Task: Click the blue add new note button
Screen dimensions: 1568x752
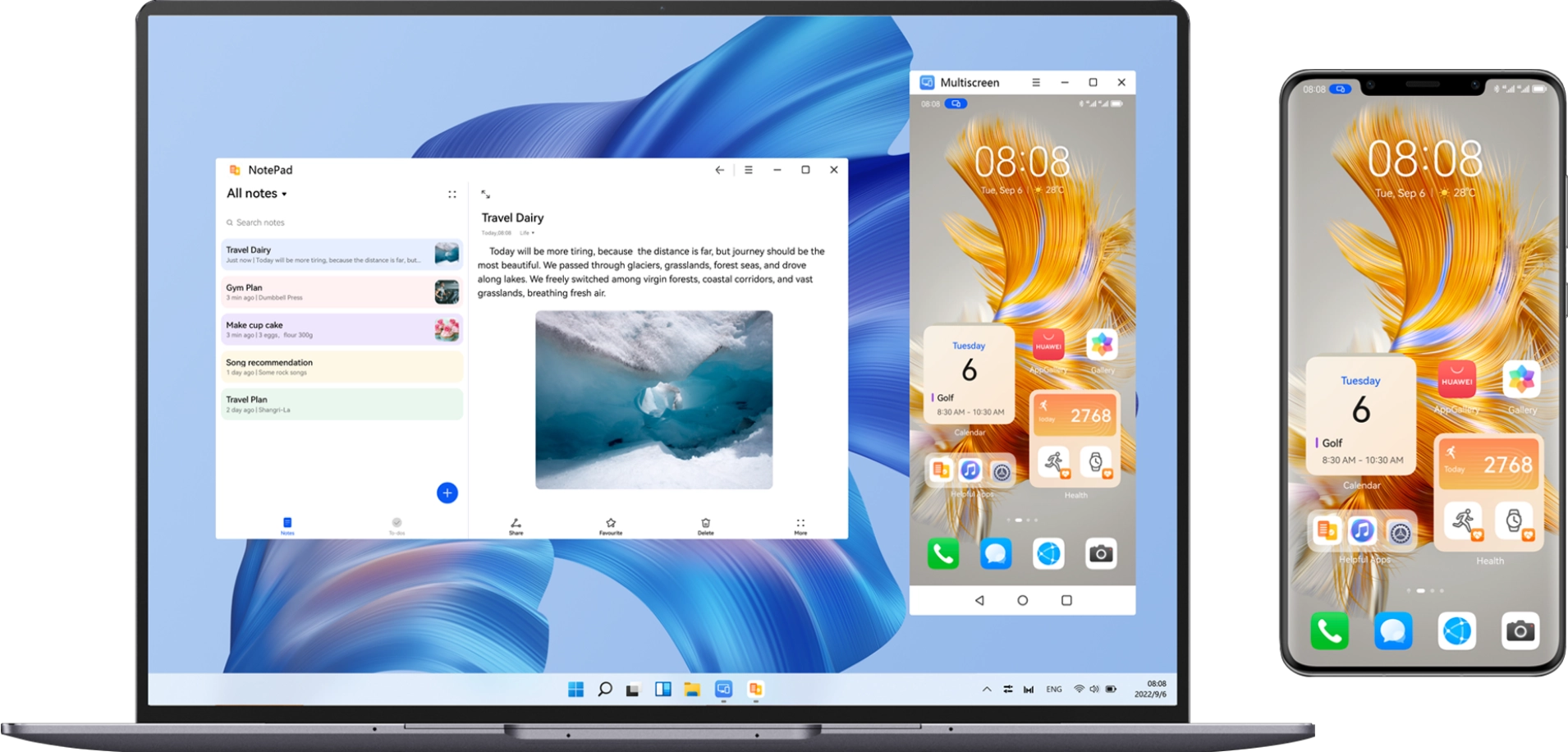Action: click(447, 493)
